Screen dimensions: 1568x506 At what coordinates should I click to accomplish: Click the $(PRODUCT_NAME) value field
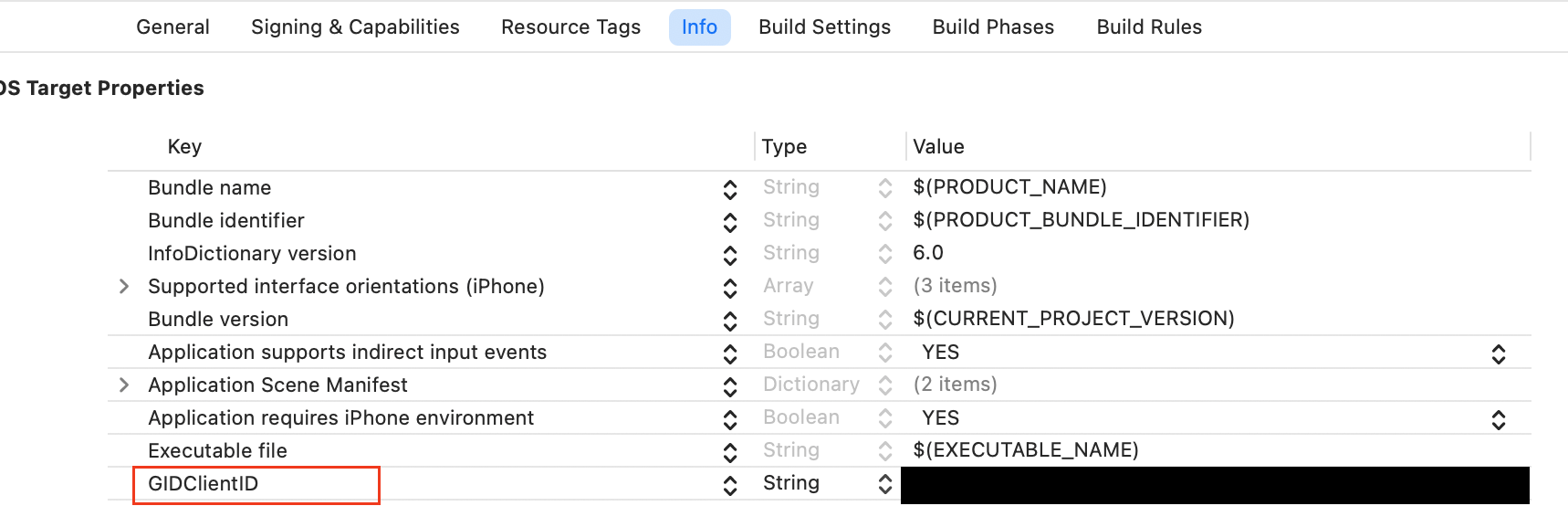(x=1009, y=187)
